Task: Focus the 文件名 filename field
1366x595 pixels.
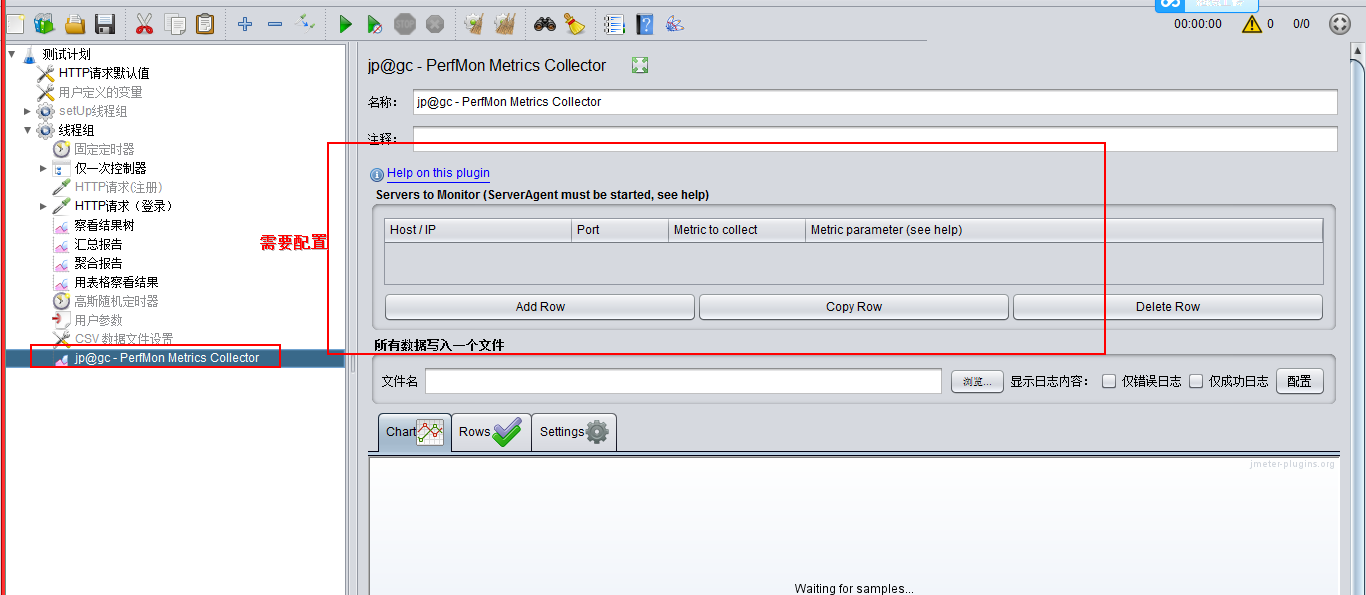Action: [683, 381]
